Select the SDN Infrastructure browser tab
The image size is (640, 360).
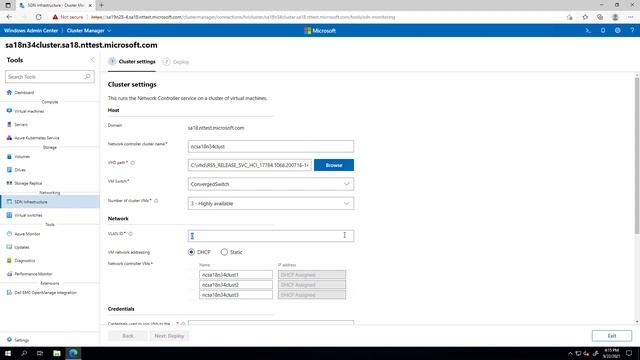(x=56, y=5)
